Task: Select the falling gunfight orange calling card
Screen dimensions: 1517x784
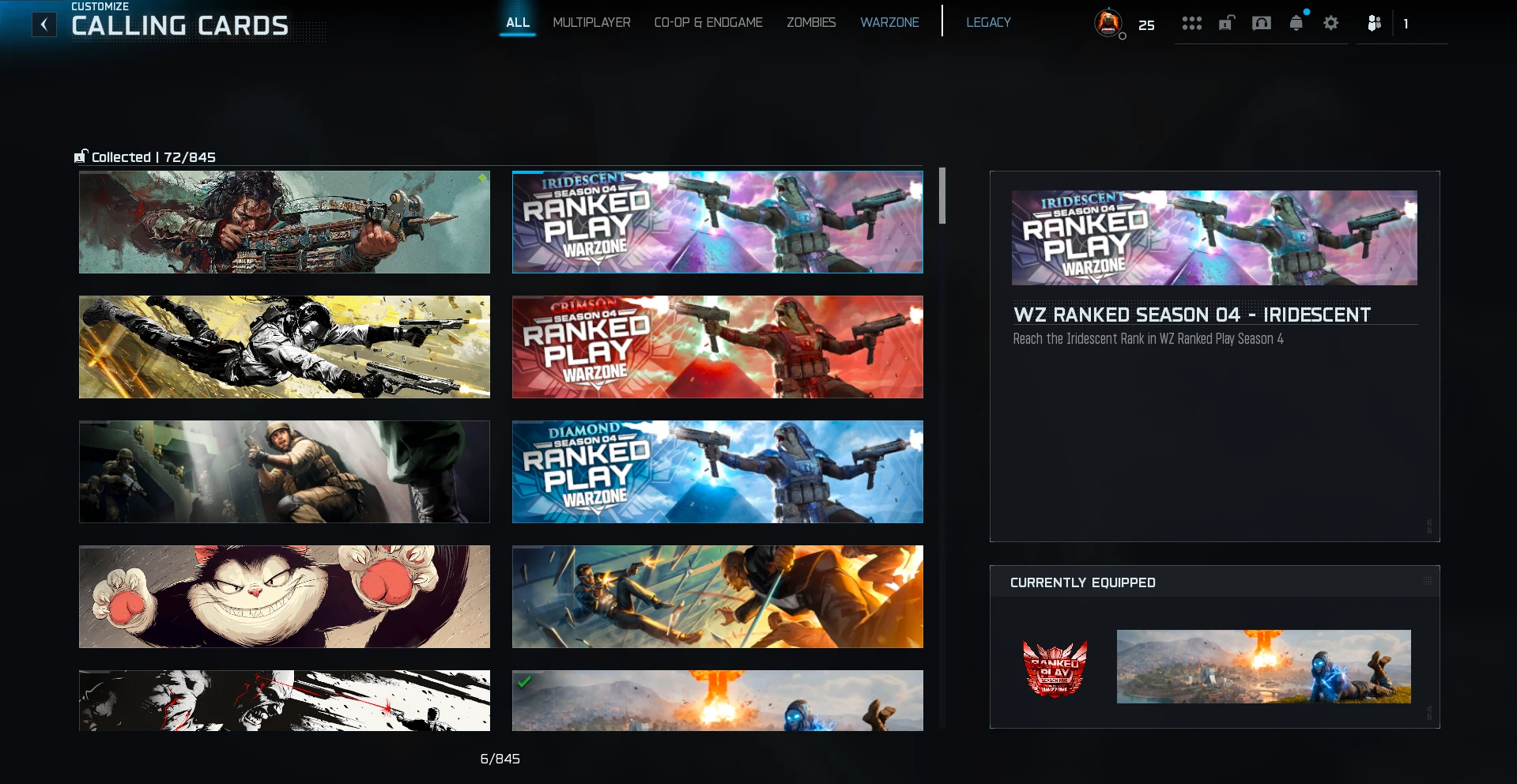Action: pos(718,597)
